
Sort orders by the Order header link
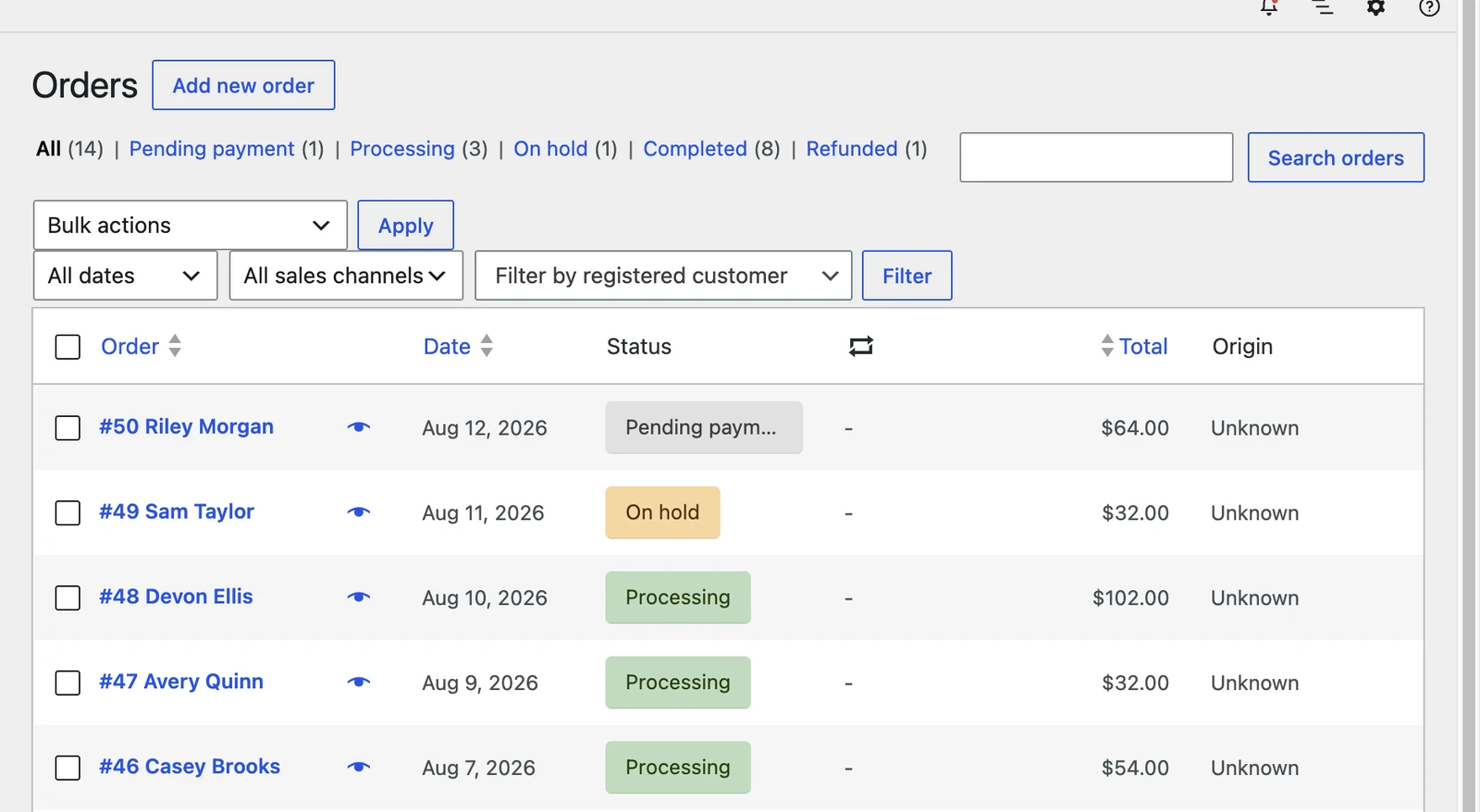point(129,347)
